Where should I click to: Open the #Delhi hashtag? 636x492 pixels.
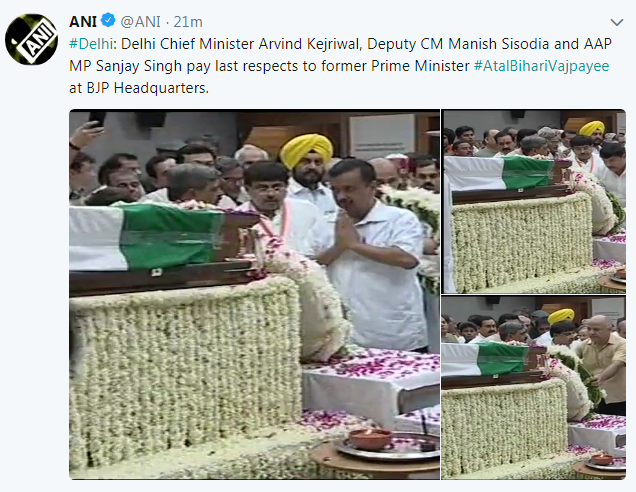(x=91, y=44)
